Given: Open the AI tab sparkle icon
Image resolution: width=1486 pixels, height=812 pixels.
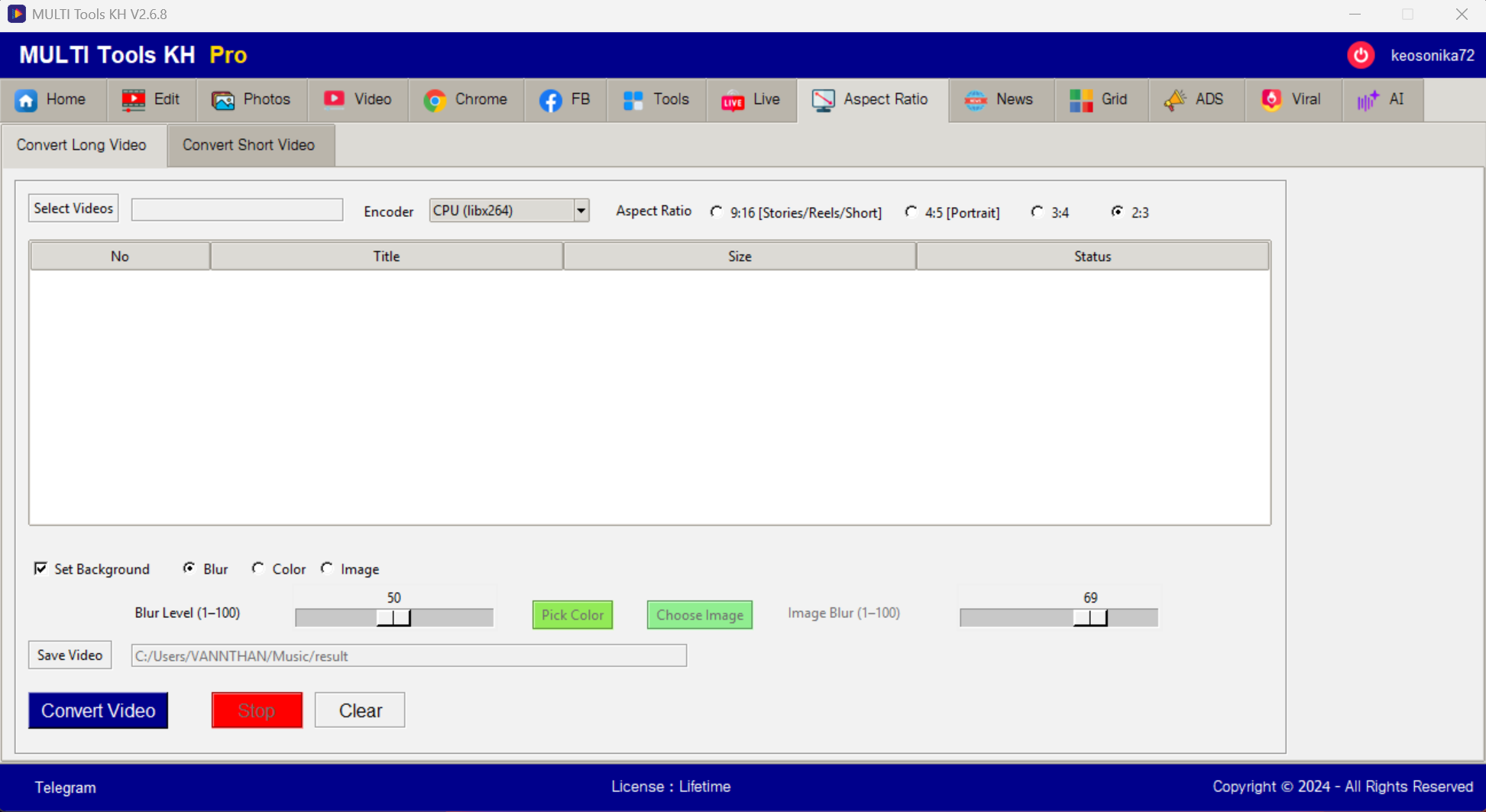Looking at the screenshot, I should (x=1368, y=100).
